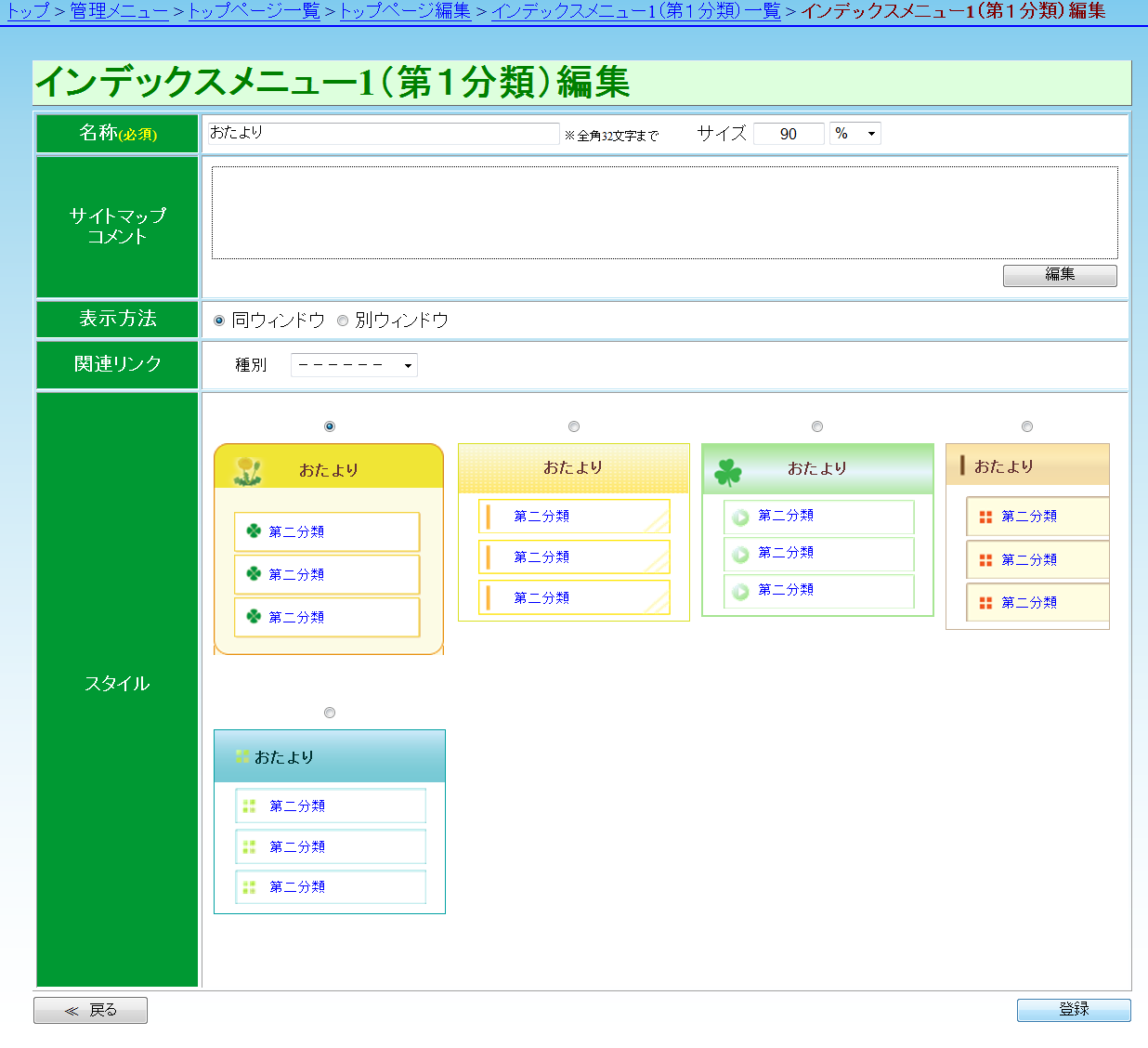Viewport: 1148px width, 1048px height.
Task: Click the インデックスメニュー1(第1分類)編集 breadcrumb text
Action: point(953,11)
